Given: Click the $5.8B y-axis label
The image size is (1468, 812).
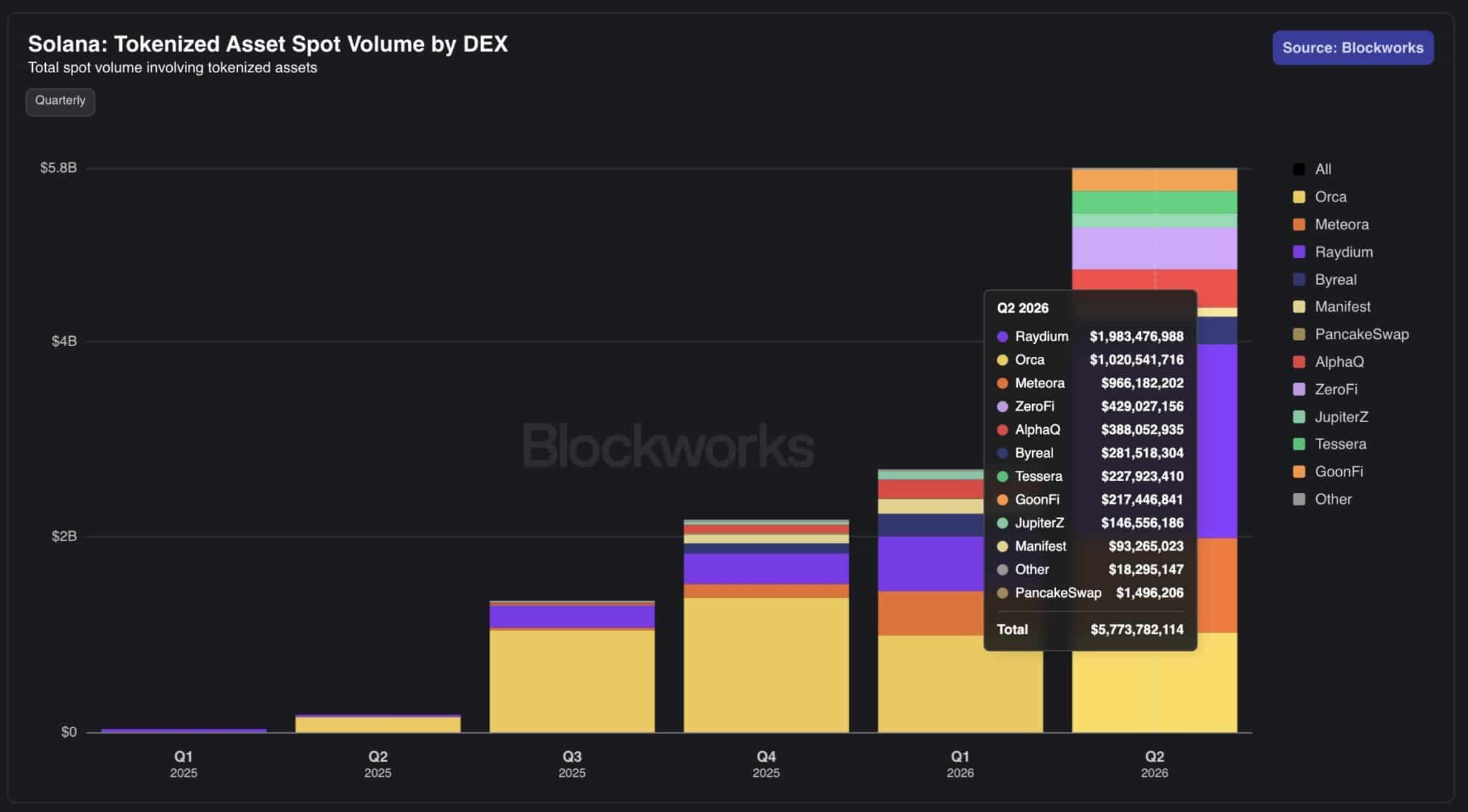Looking at the screenshot, I should click(x=58, y=168).
